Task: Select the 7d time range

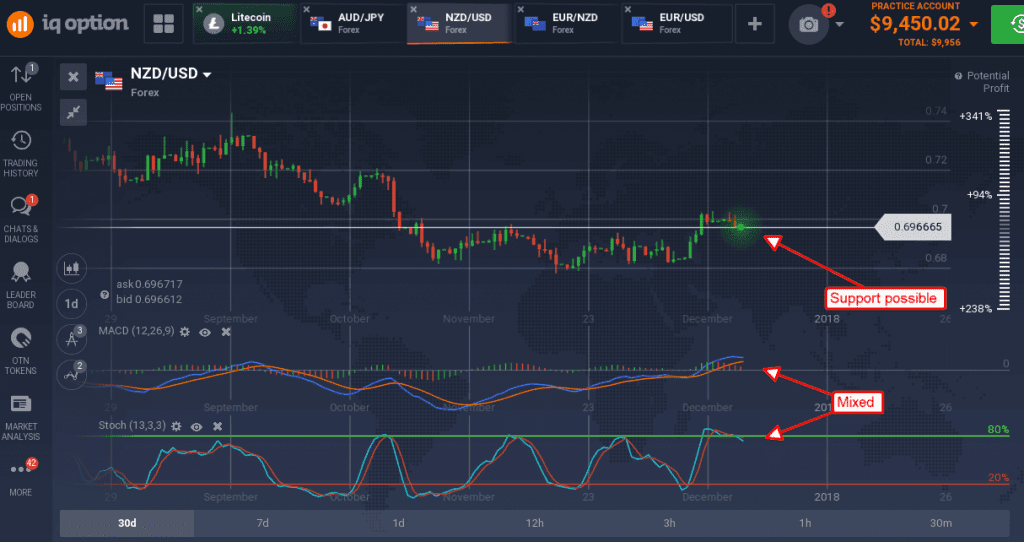Action: click(x=263, y=523)
